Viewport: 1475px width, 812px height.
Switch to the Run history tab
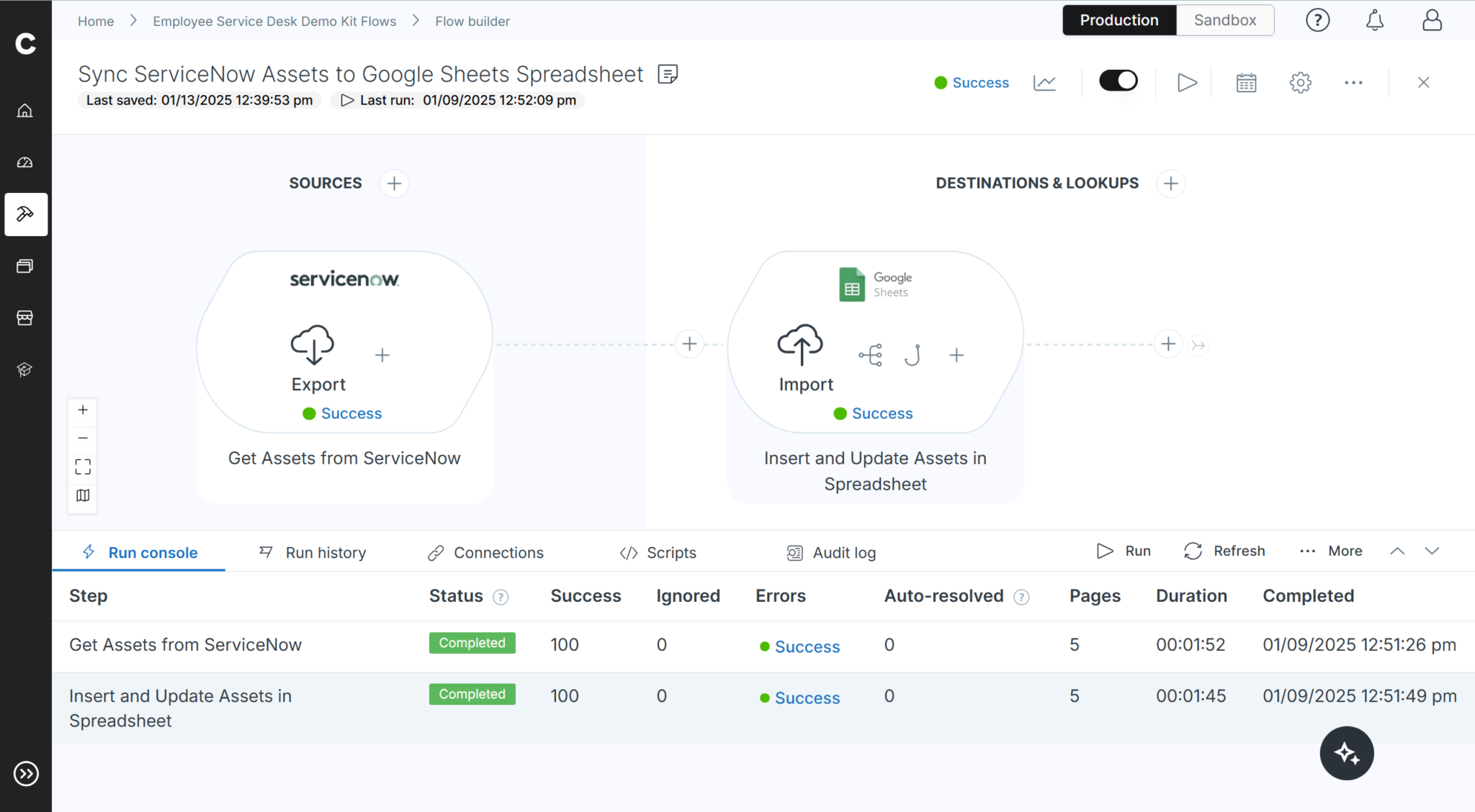[324, 552]
